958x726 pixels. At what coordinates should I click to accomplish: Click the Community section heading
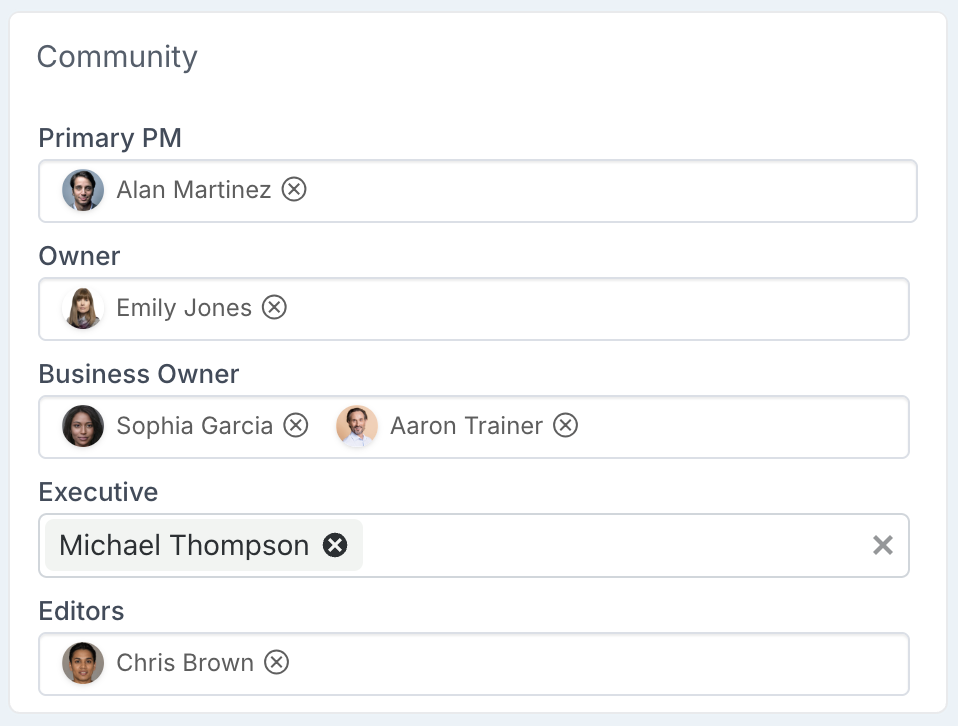117,57
